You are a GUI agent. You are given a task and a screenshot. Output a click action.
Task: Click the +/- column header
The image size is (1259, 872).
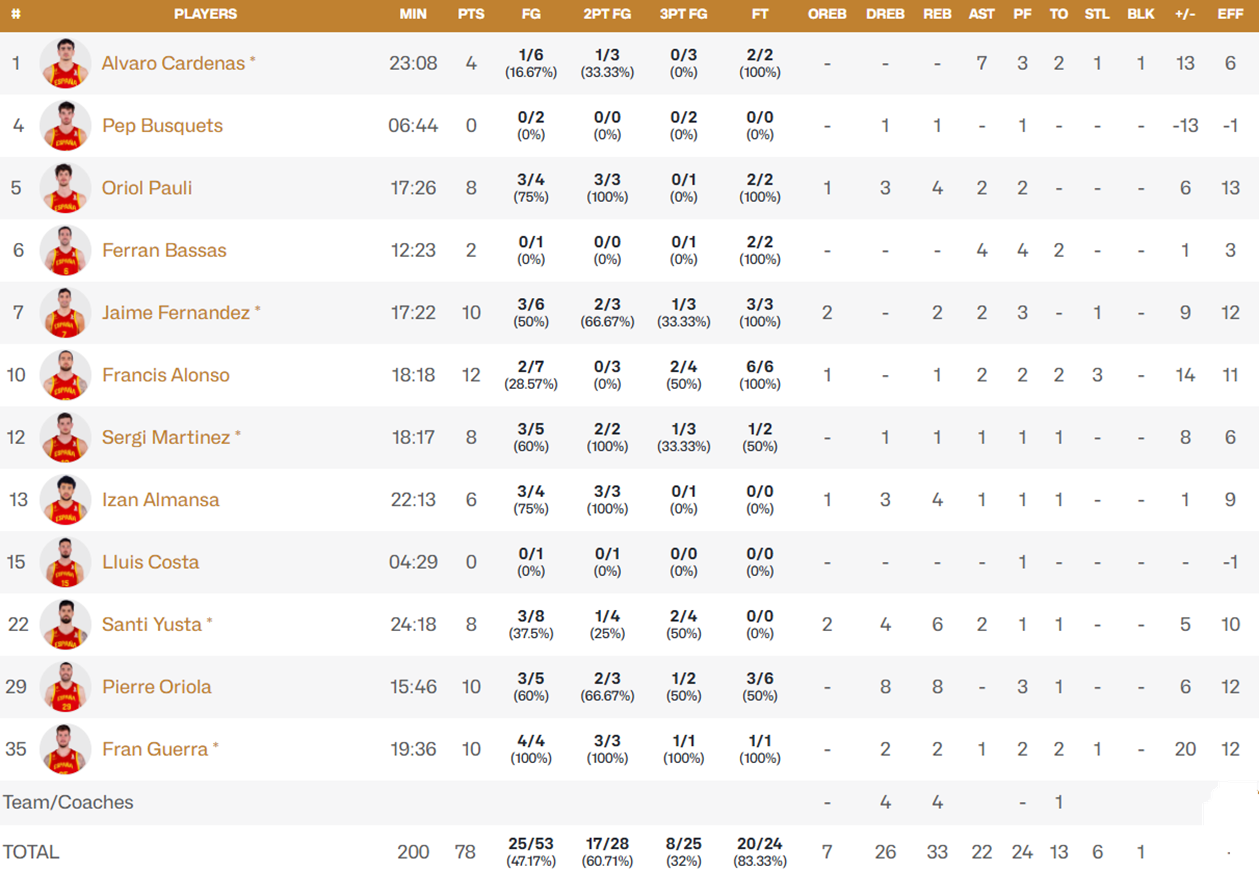point(1185,14)
